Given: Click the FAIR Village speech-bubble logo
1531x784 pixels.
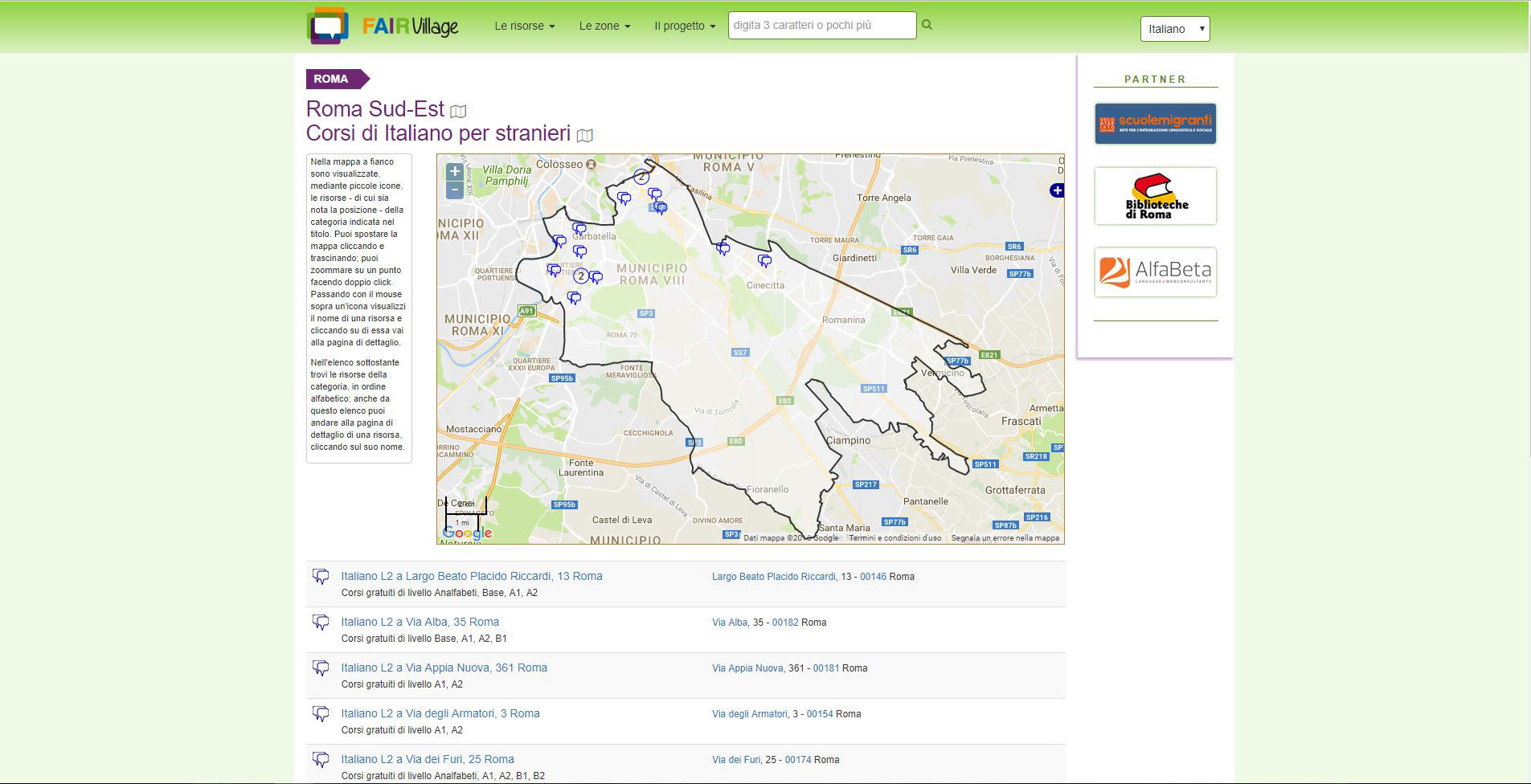Looking at the screenshot, I should [x=327, y=26].
